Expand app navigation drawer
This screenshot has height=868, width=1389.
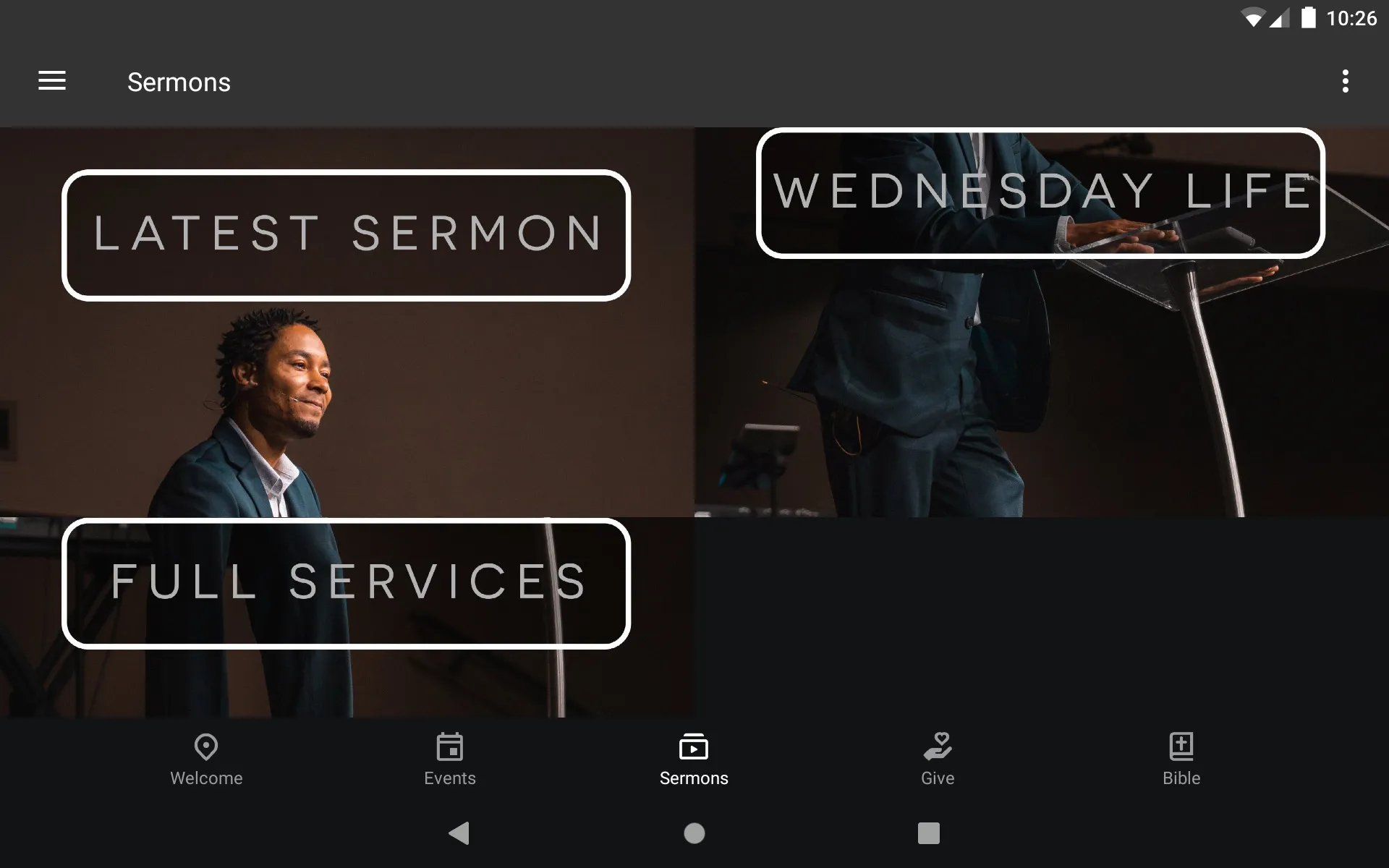(x=52, y=82)
